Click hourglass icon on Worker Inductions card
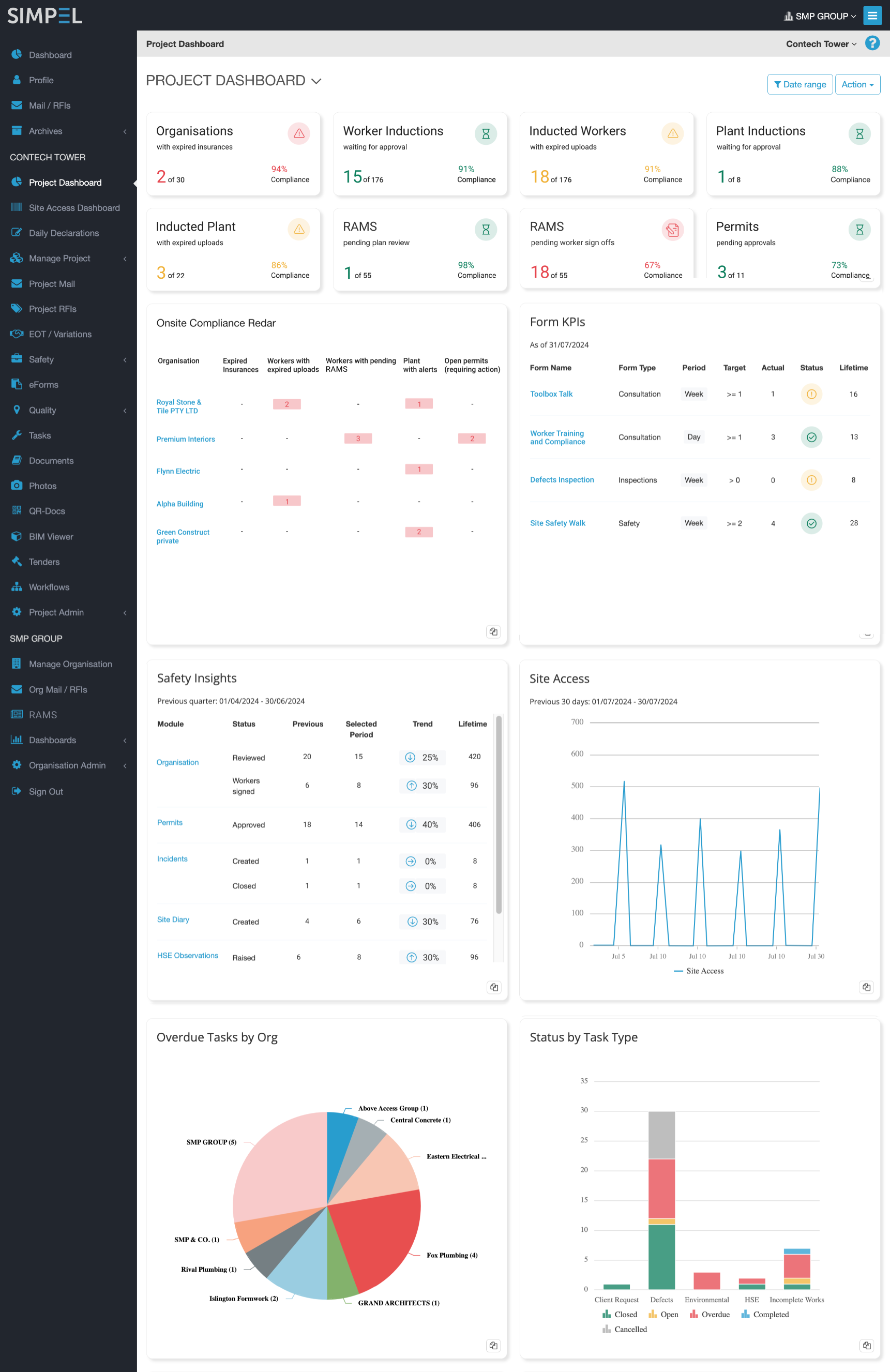Screen dimensions: 890x1372 tap(486, 134)
